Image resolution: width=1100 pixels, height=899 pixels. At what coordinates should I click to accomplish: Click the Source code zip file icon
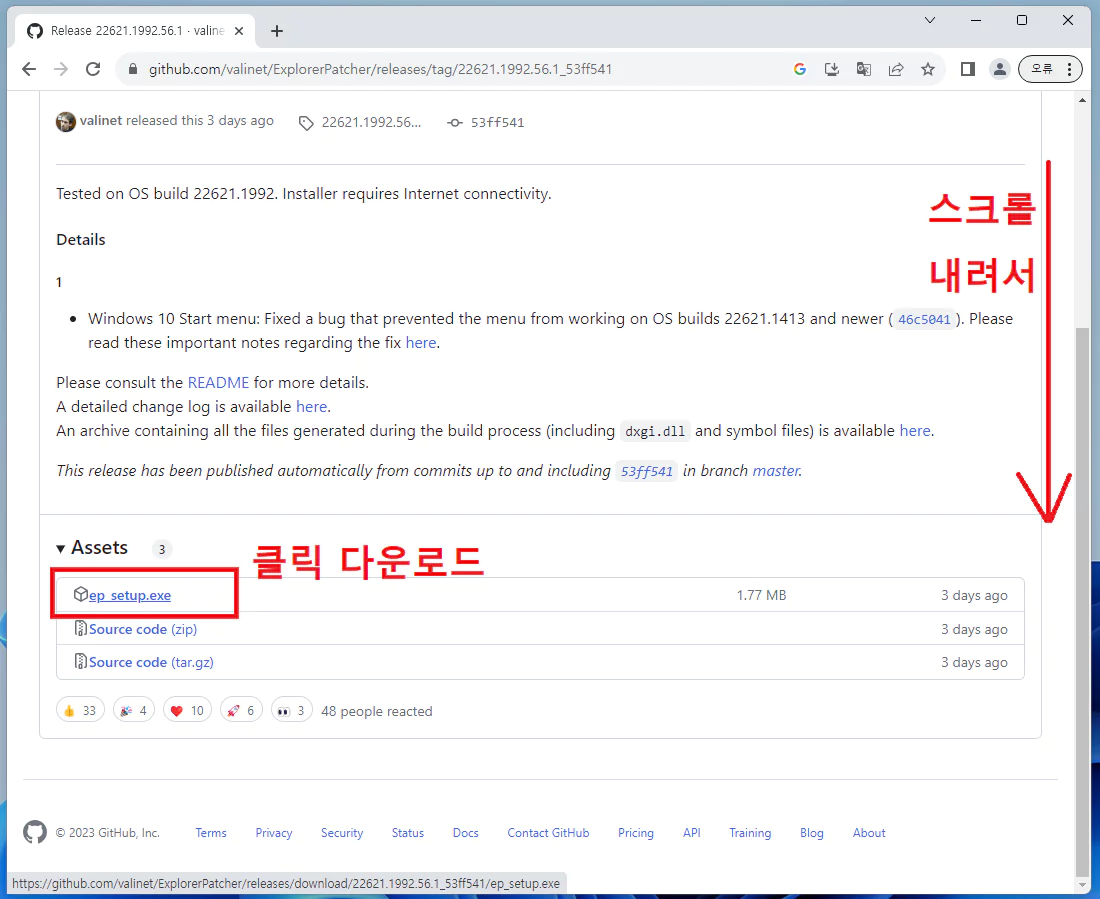81,628
